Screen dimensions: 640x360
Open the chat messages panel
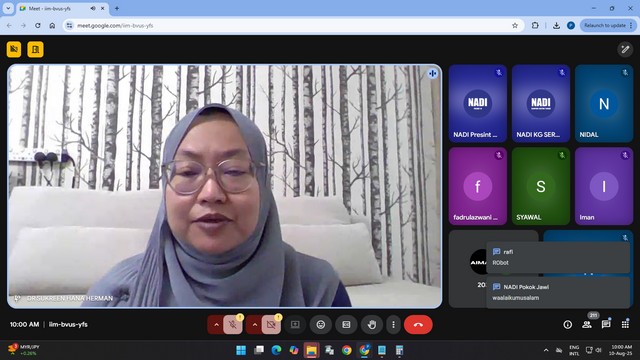tap(606, 324)
